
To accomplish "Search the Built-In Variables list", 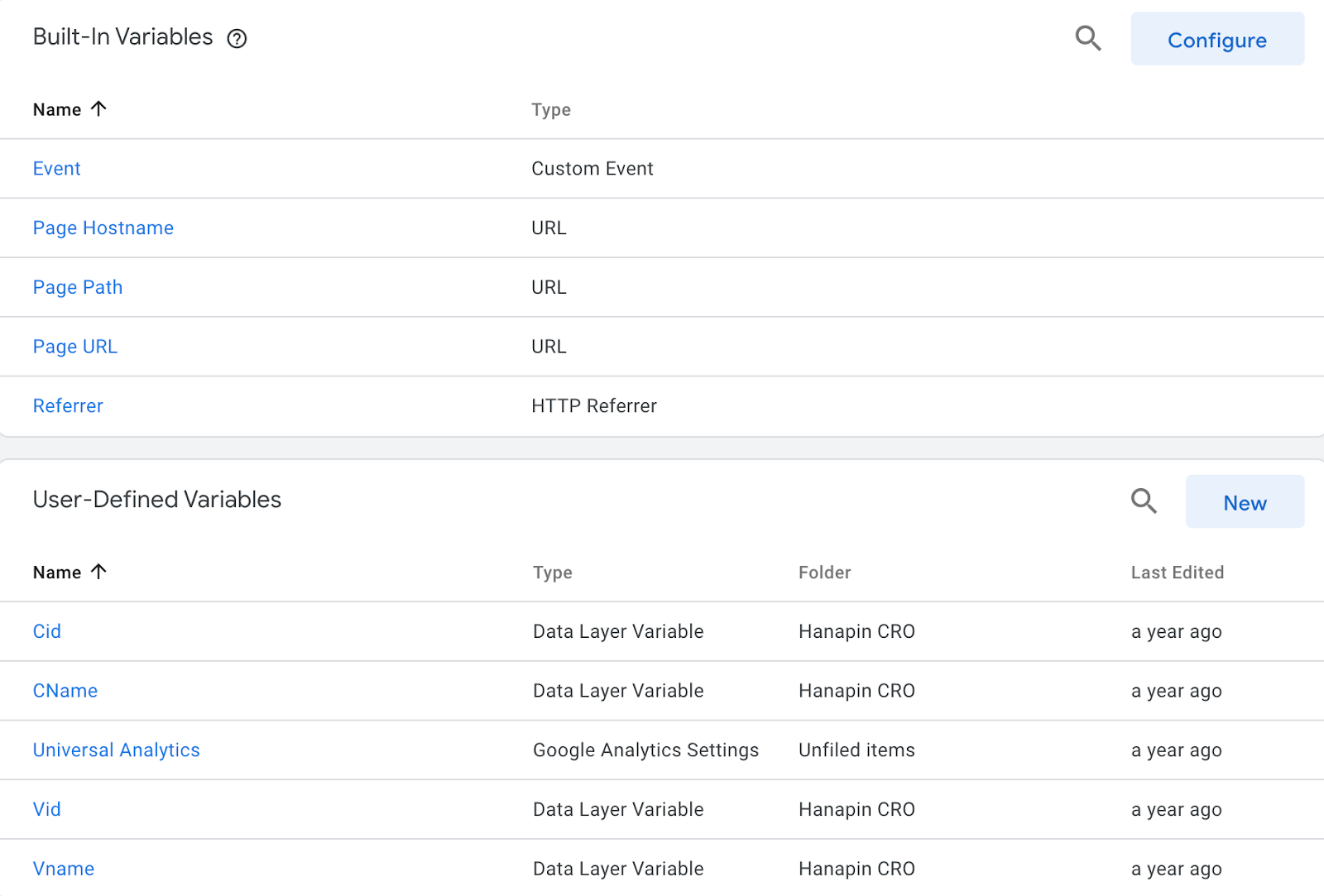I will (x=1087, y=38).
